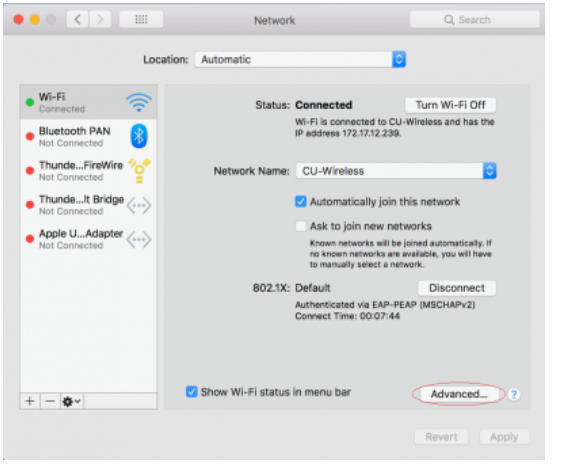Click the Apply button
This screenshot has height=467, width=562.
(x=504, y=437)
